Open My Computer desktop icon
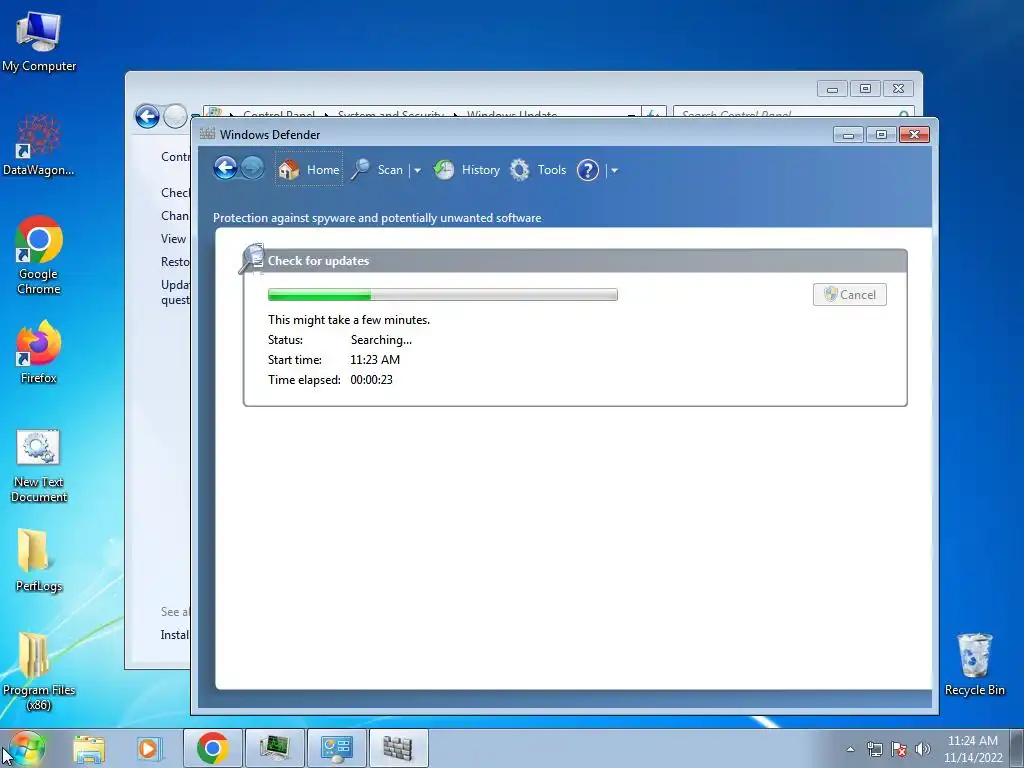The image size is (1024, 768). click(39, 42)
